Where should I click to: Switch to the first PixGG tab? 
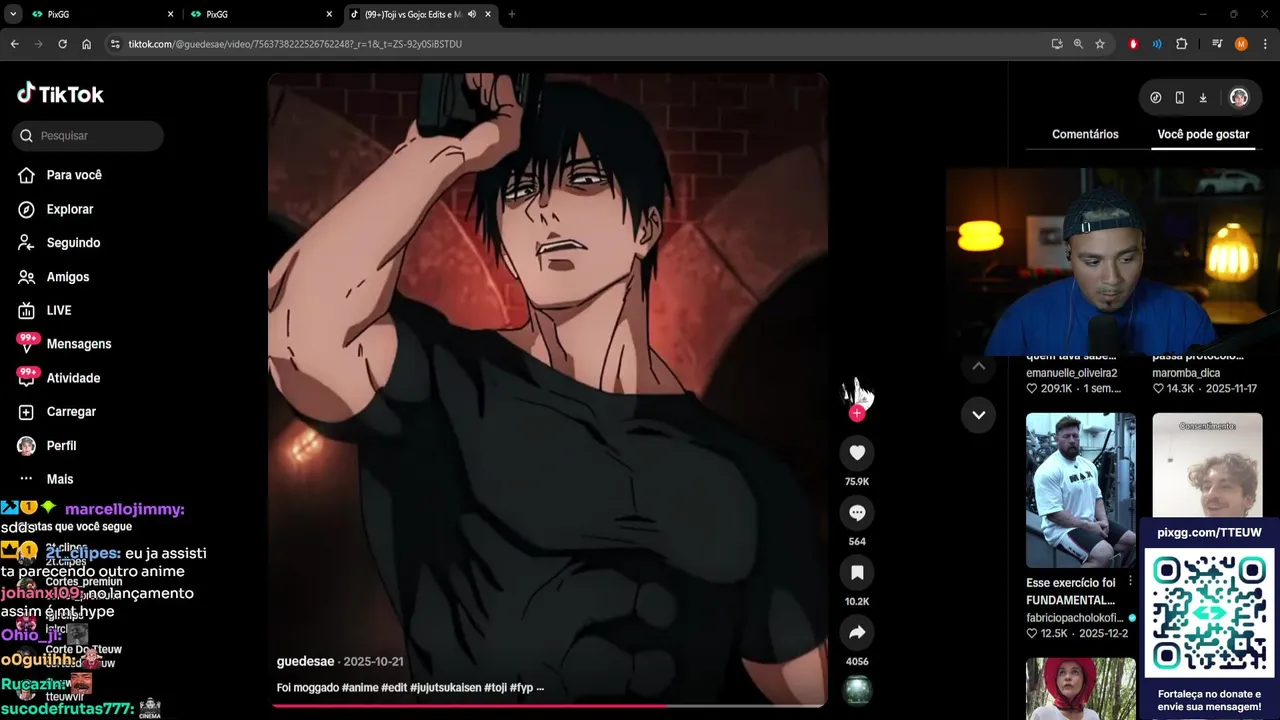click(x=100, y=14)
